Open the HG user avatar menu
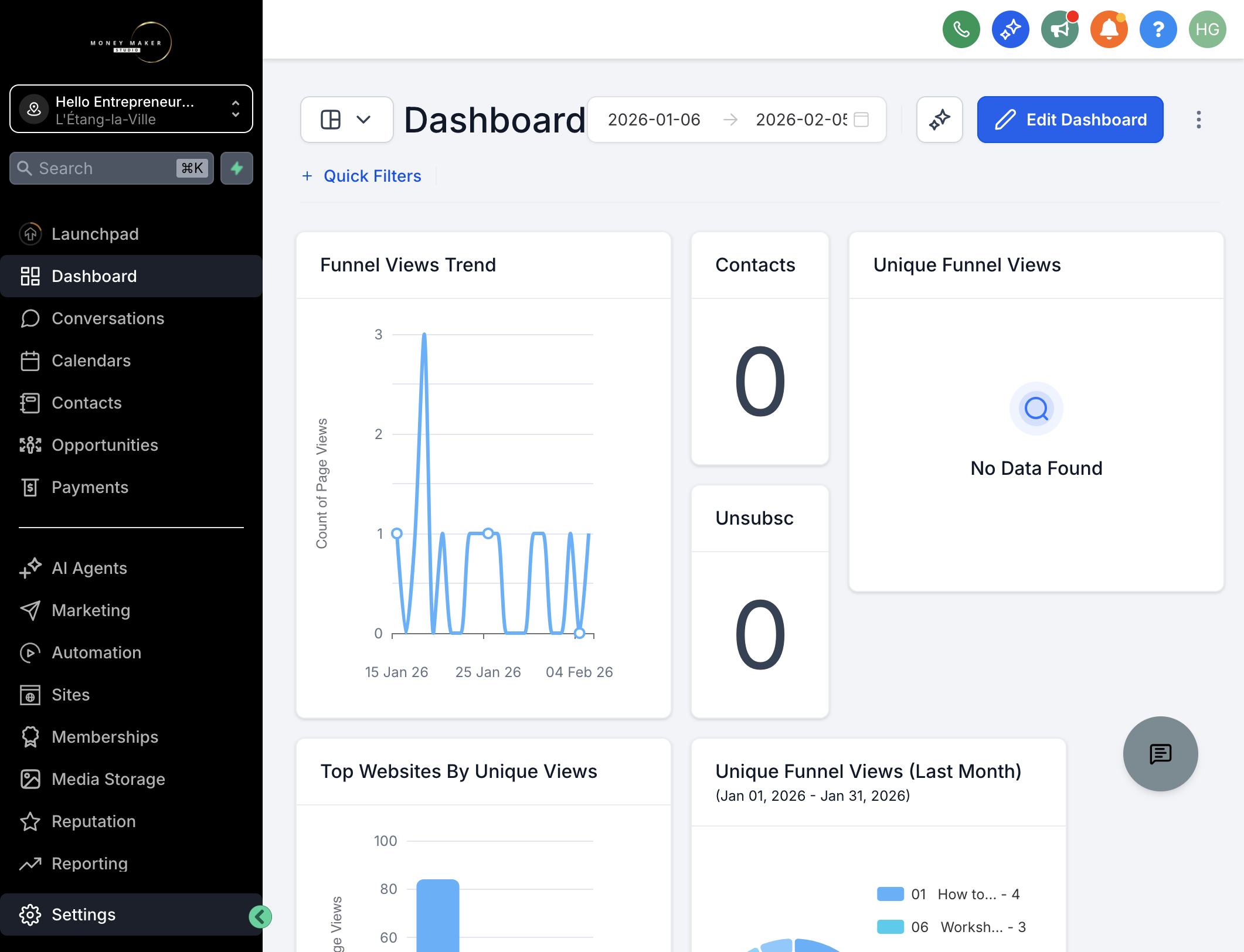 coord(1207,29)
